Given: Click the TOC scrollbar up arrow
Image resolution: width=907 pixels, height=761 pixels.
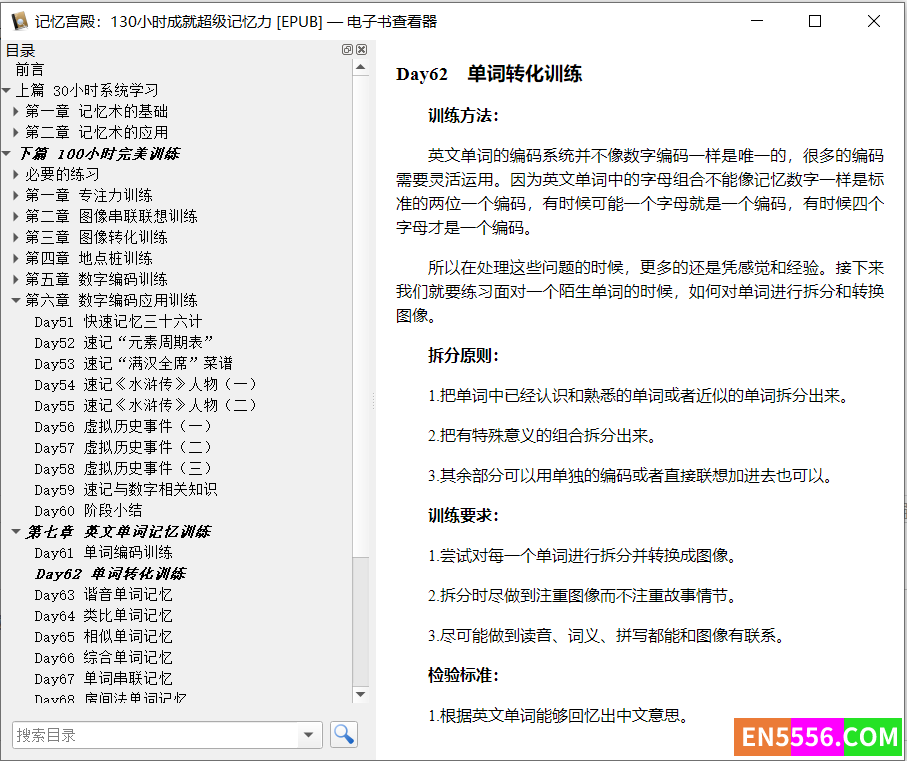Looking at the screenshot, I should (360, 68).
